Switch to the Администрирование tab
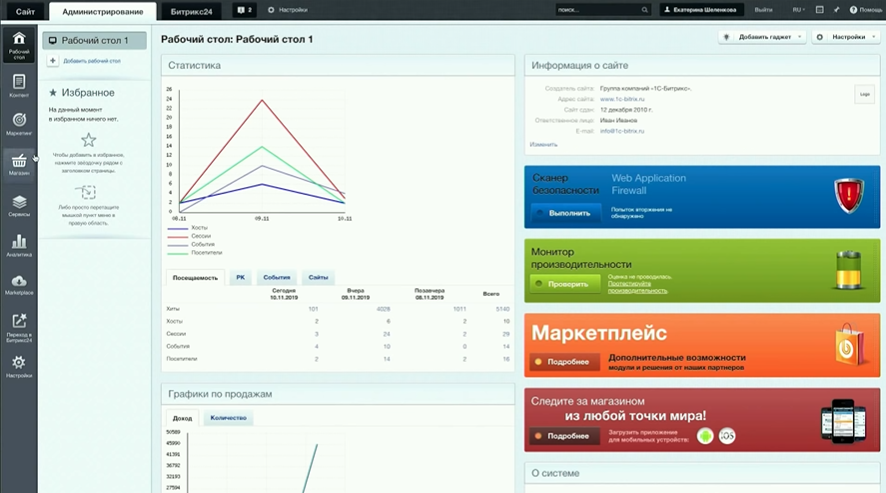This screenshot has width=886, height=493. pos(102,11)
